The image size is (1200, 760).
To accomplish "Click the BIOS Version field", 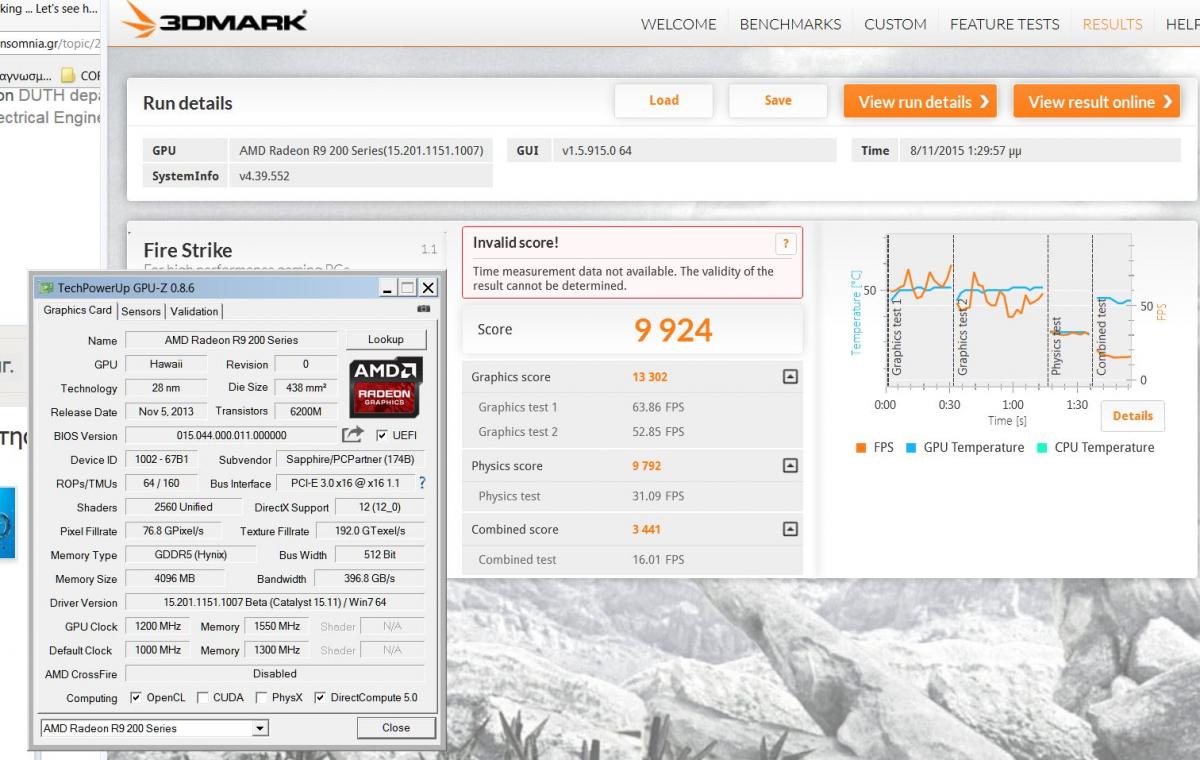I will coord(231,436).
